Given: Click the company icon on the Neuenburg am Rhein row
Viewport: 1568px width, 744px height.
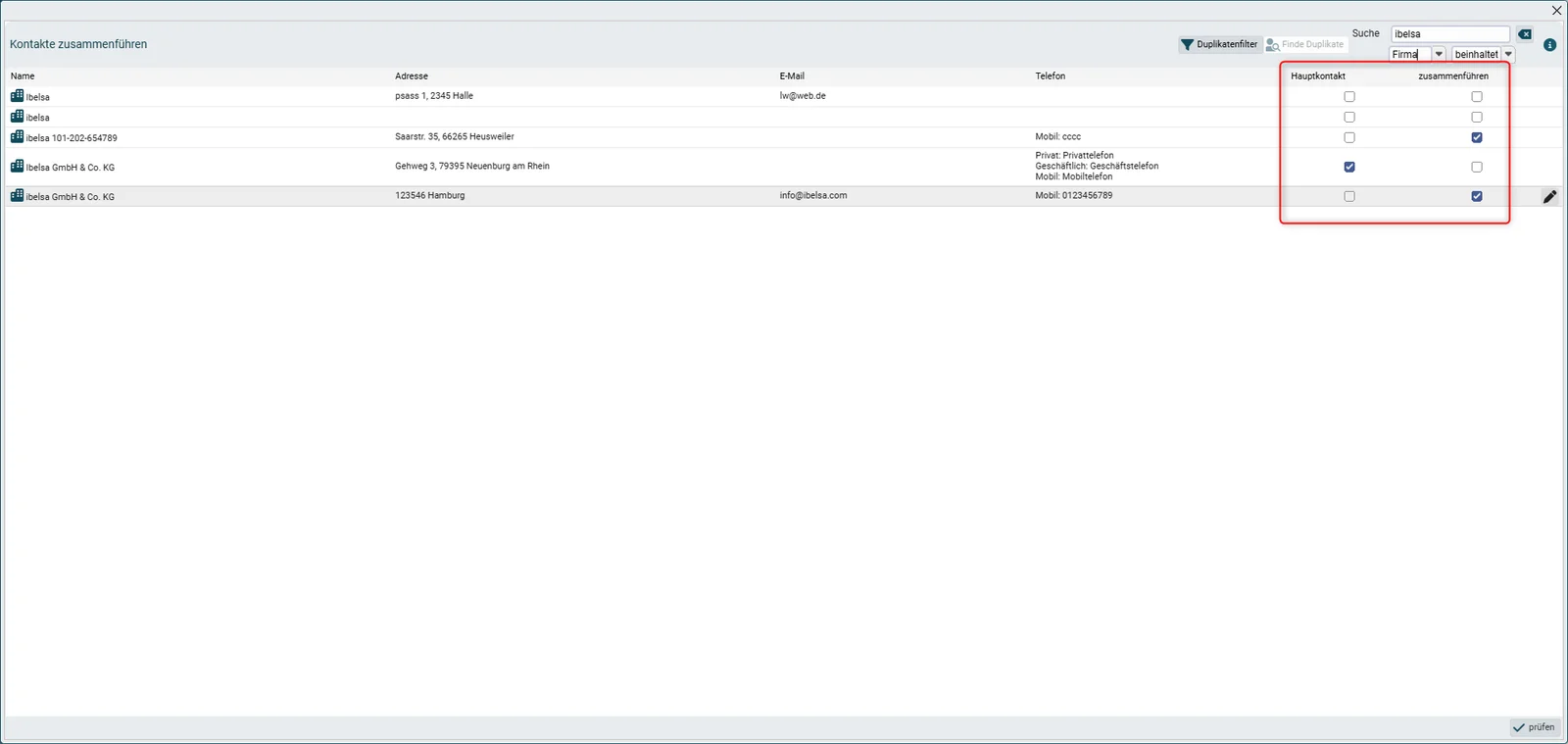Looking at the screenshot, I should [17, 167].
